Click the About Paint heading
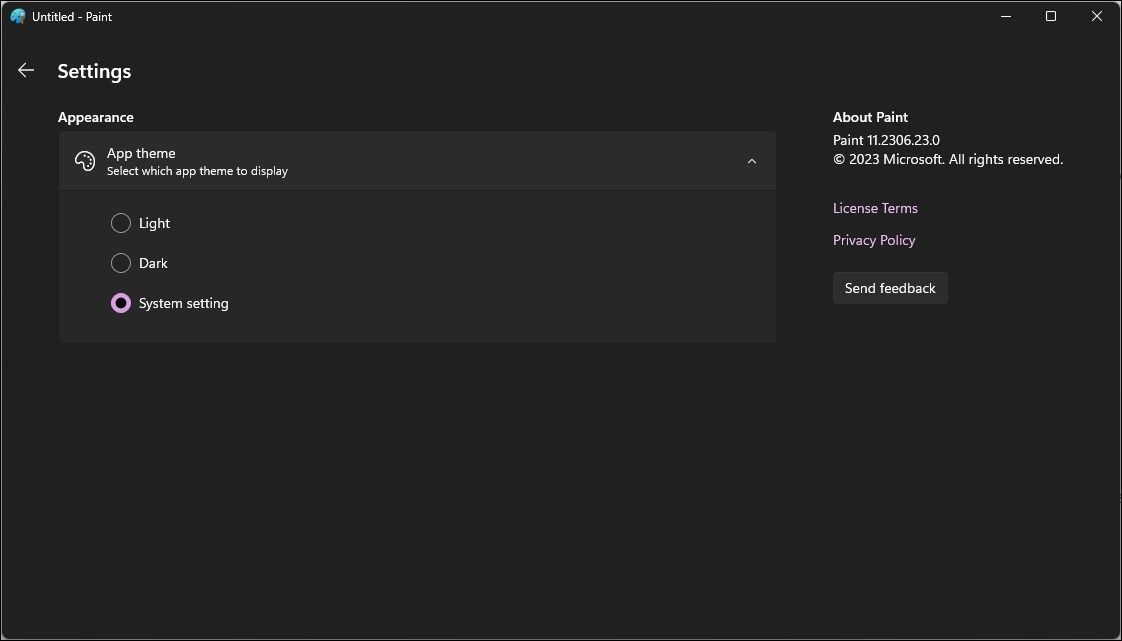 [870, 117]
